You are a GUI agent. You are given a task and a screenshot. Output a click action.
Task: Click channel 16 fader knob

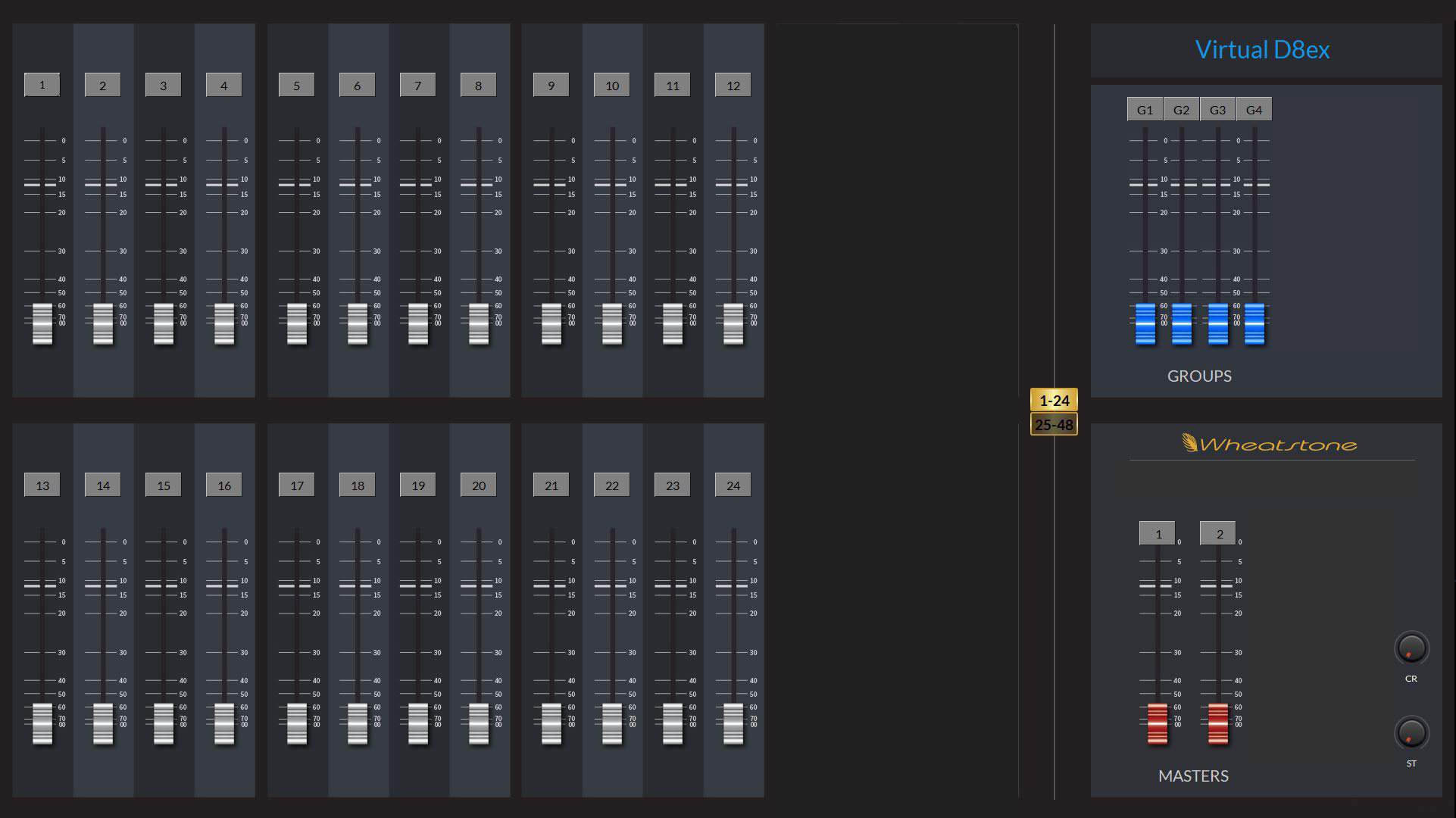224,724
